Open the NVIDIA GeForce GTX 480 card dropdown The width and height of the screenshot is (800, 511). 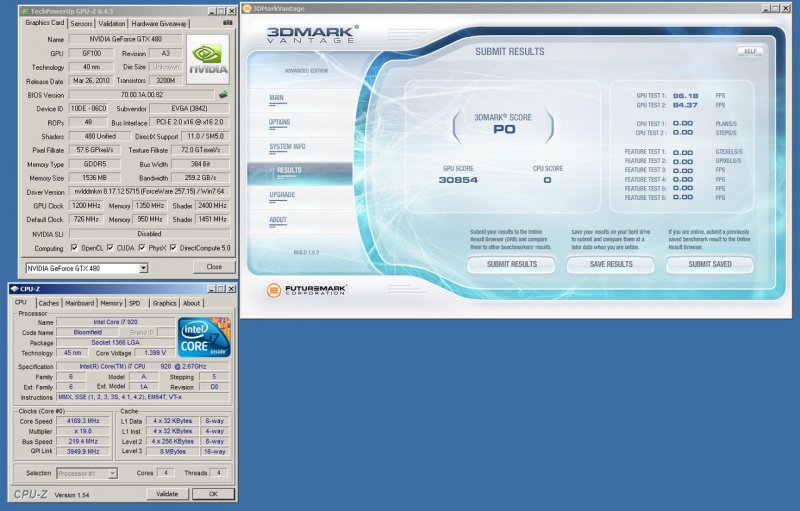point(144,268)
